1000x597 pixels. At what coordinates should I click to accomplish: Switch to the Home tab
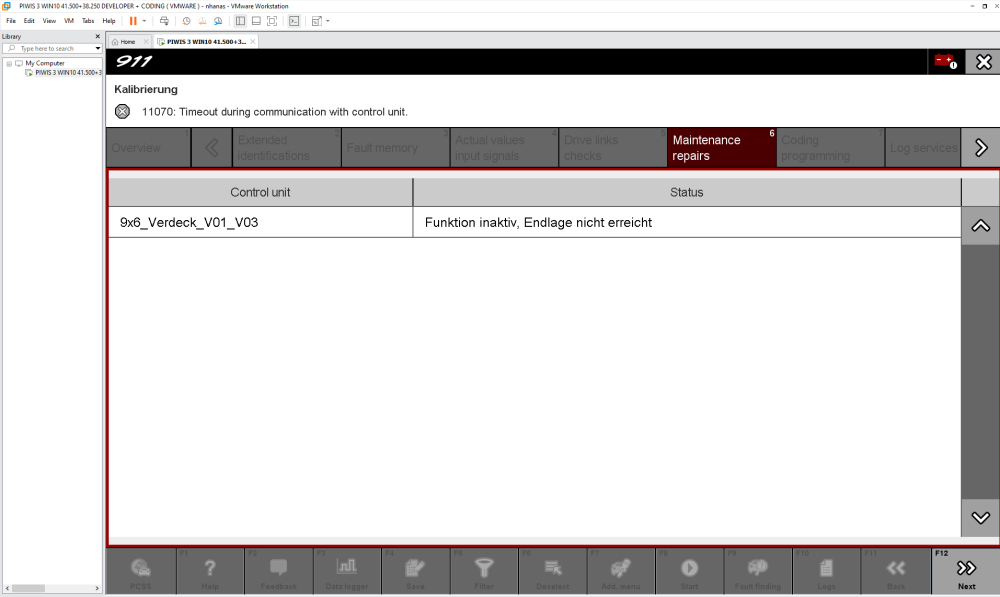[x=127, y=41]
